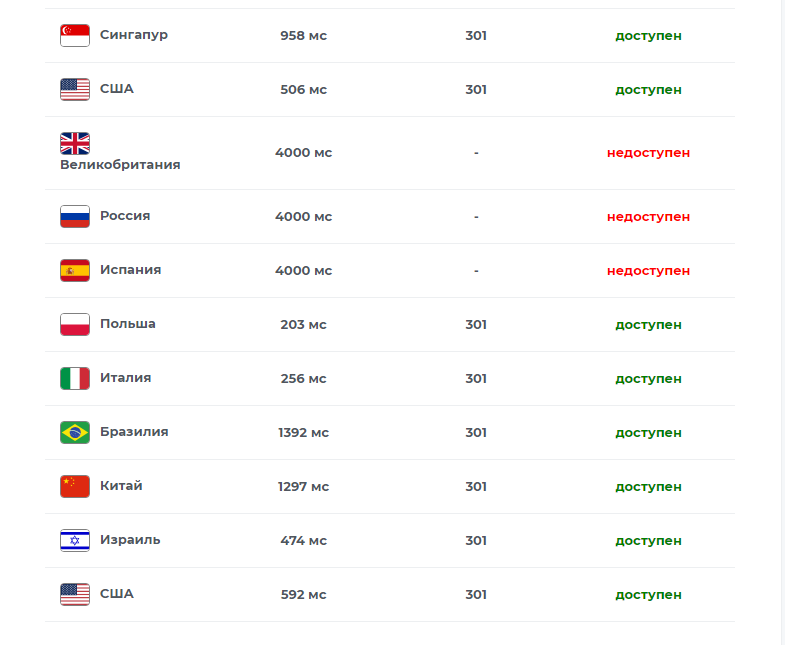
Task: Select the Spain flag icon
Action: 75,270
